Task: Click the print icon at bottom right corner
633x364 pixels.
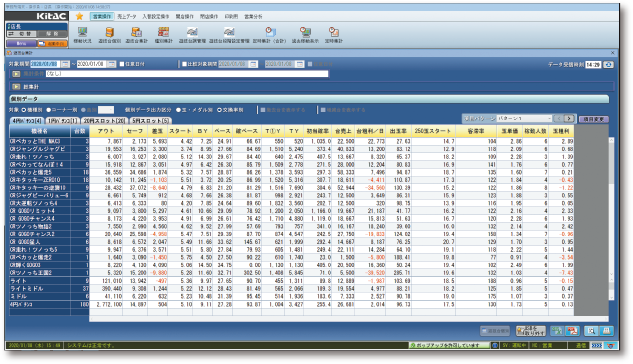Action: 606,331
